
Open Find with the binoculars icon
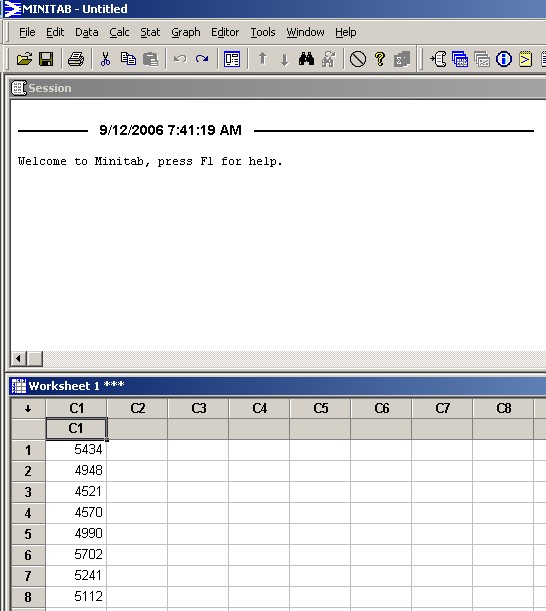[306, 59]
